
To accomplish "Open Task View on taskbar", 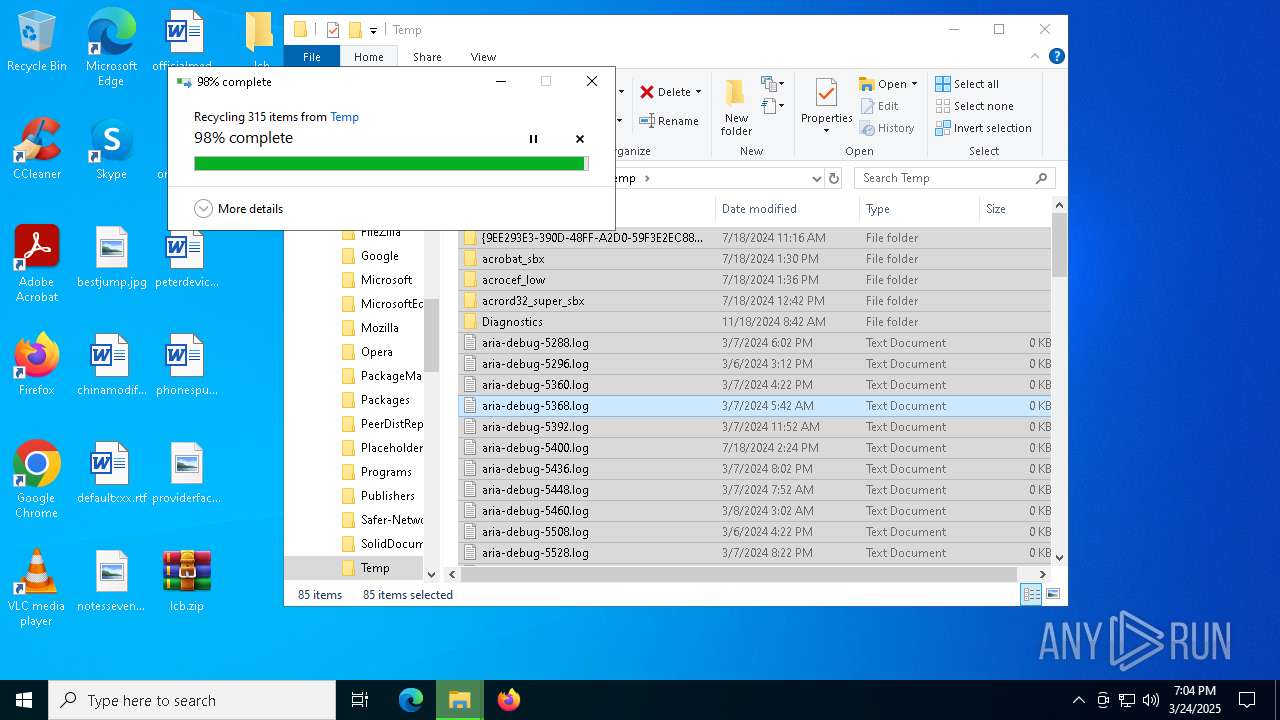I will pos(360,700).
